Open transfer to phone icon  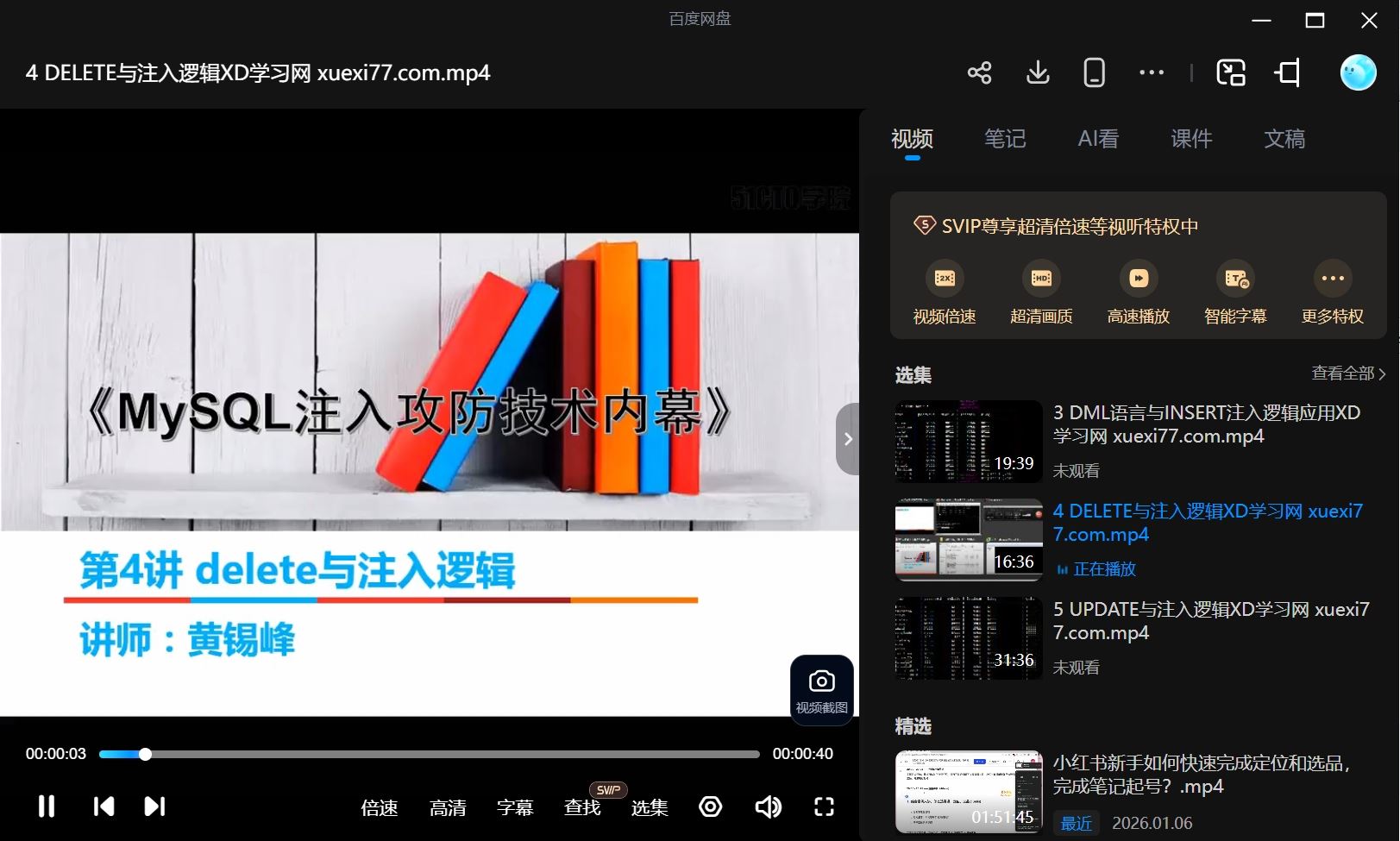[1093, 72]
